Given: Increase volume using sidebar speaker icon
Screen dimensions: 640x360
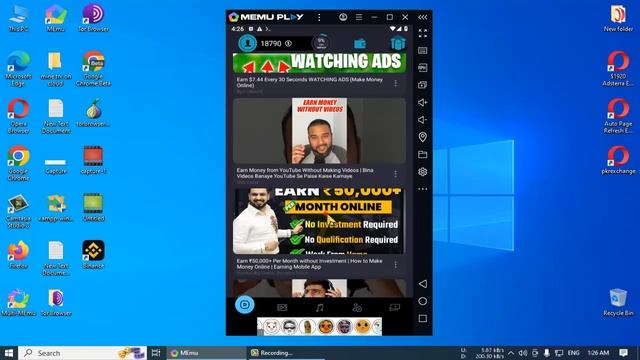Looking at the screenshot, I should (x=423, y=102).
